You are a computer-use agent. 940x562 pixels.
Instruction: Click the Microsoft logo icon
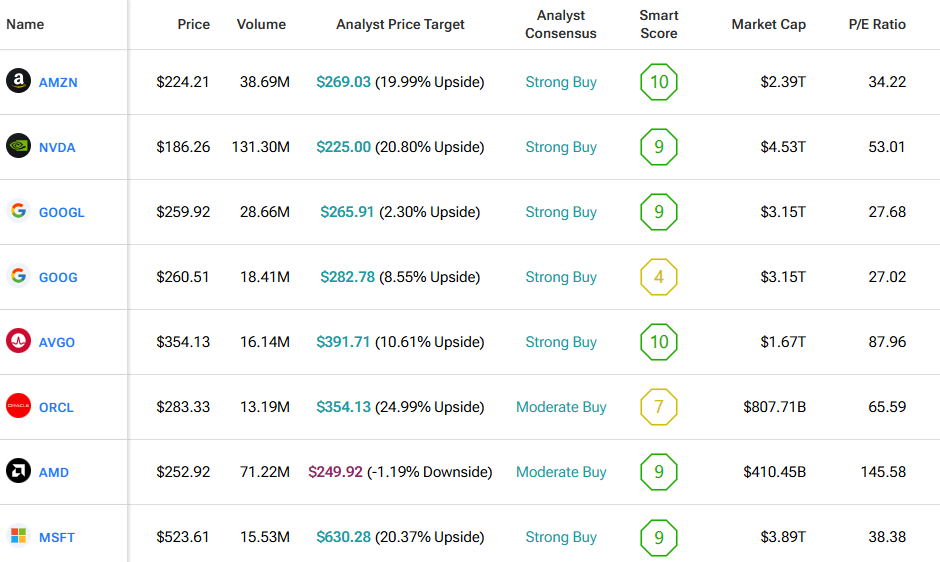pos(18,537)
